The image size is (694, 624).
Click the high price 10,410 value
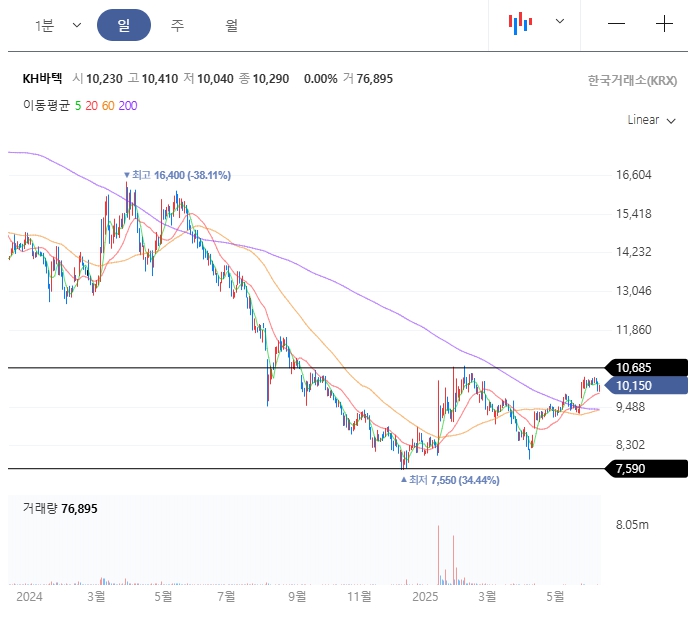coord(160,79)
